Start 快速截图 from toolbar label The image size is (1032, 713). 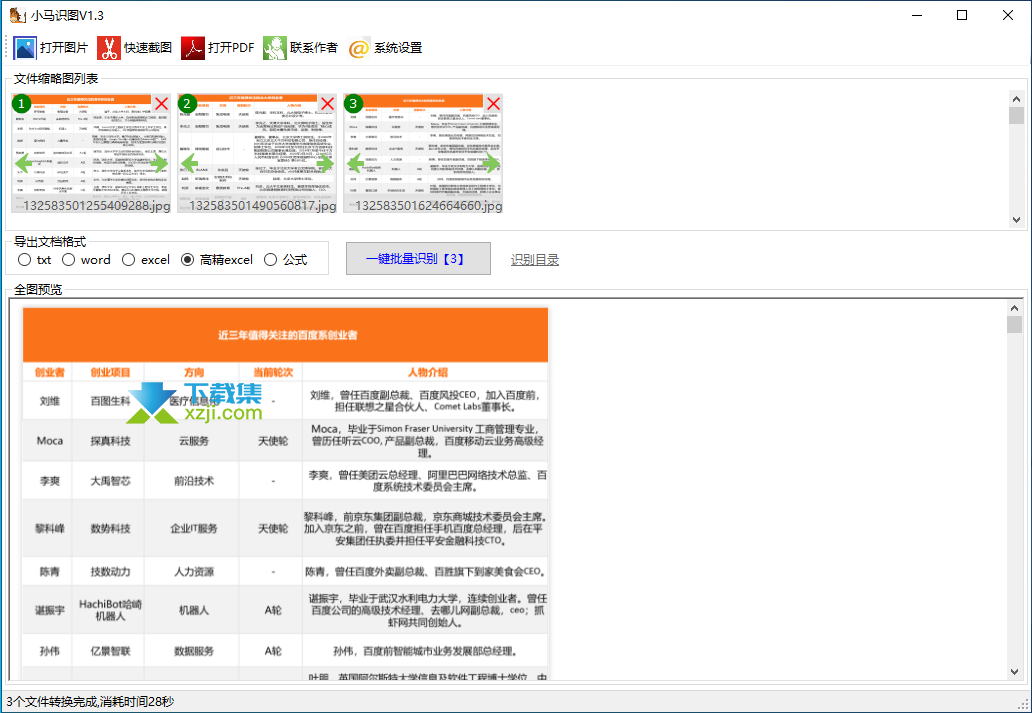pyautogui.click(x=148, y=48)
